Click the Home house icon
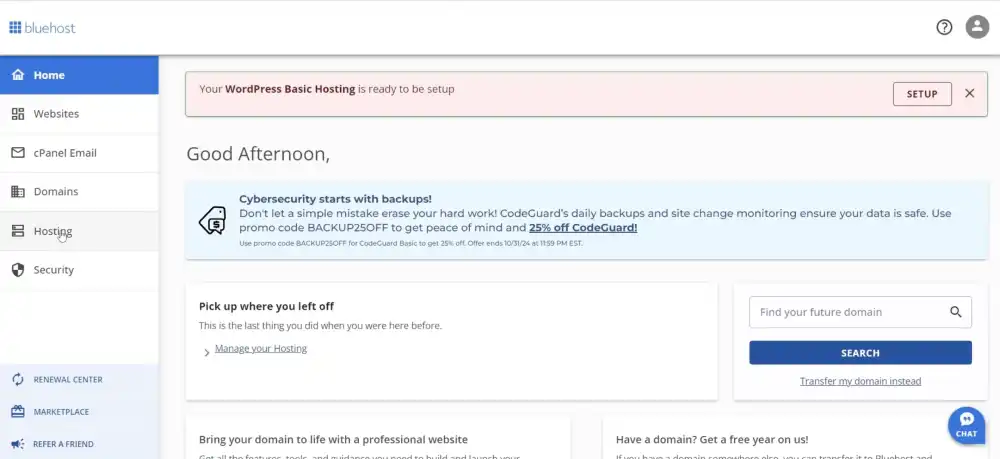 coord(18,75)
